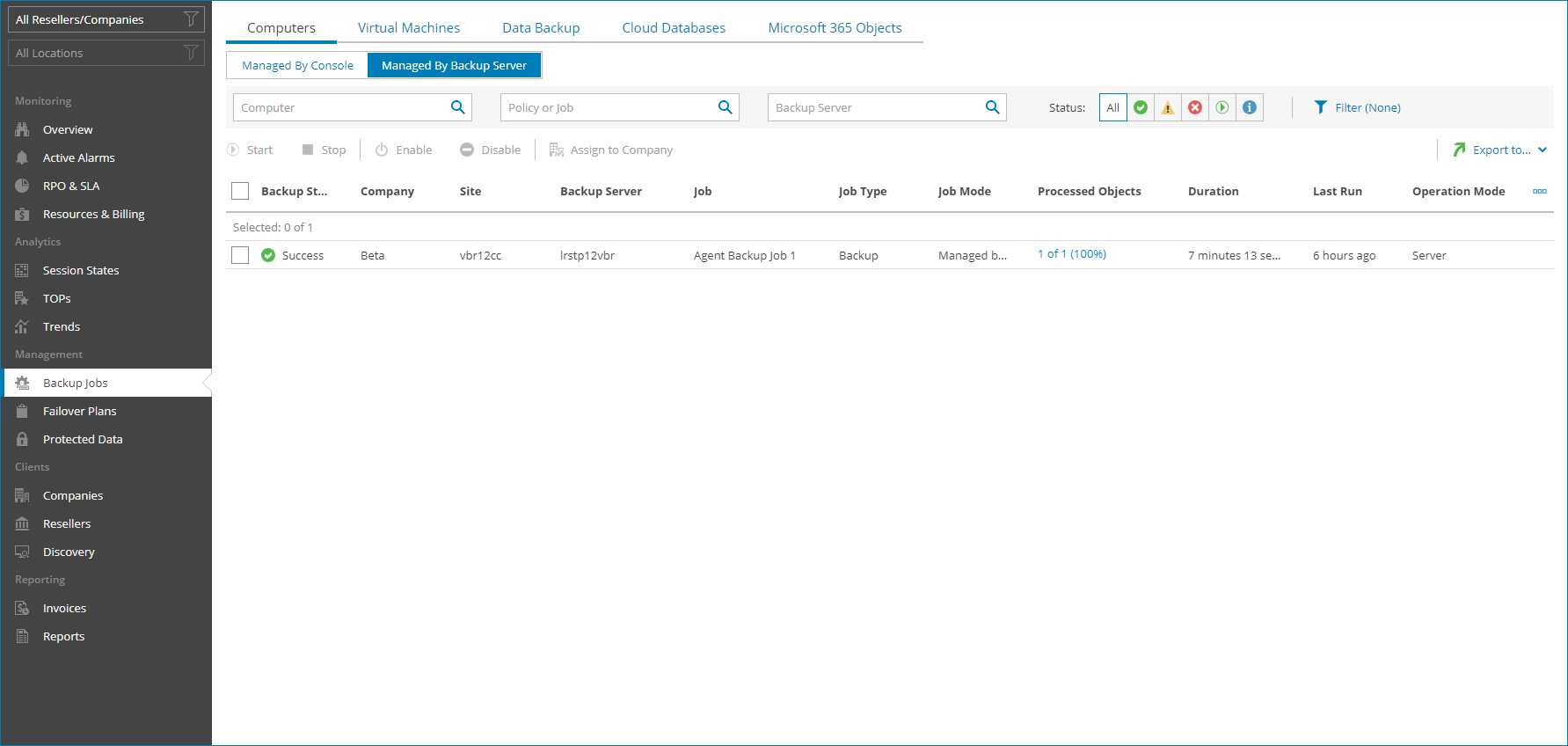Open the Companies list
Image resolution: width=1568 pixels, height=746 pixels.
73,495
